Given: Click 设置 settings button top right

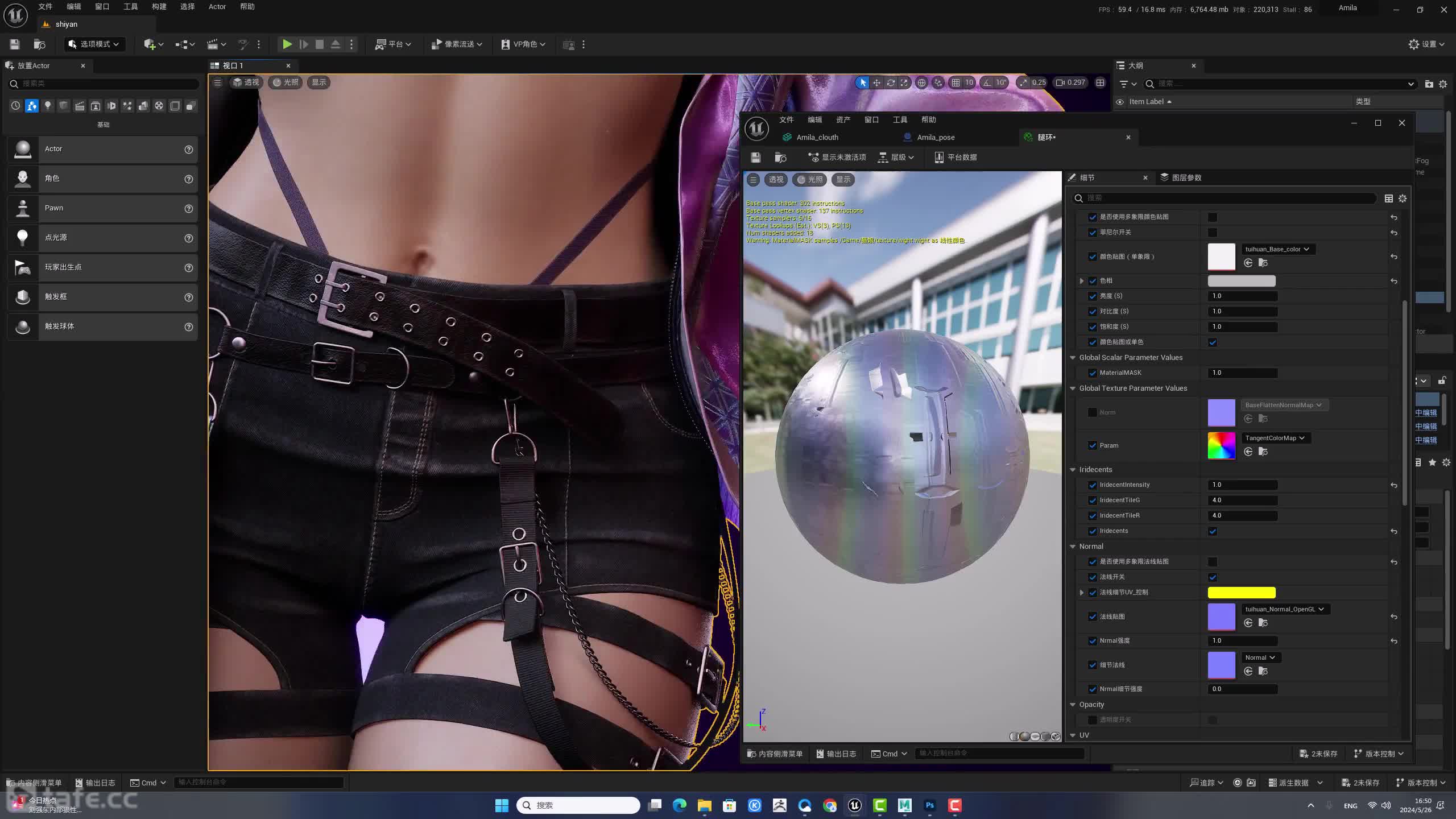Looking at the screenshot, I should [x=1426, y=44].
